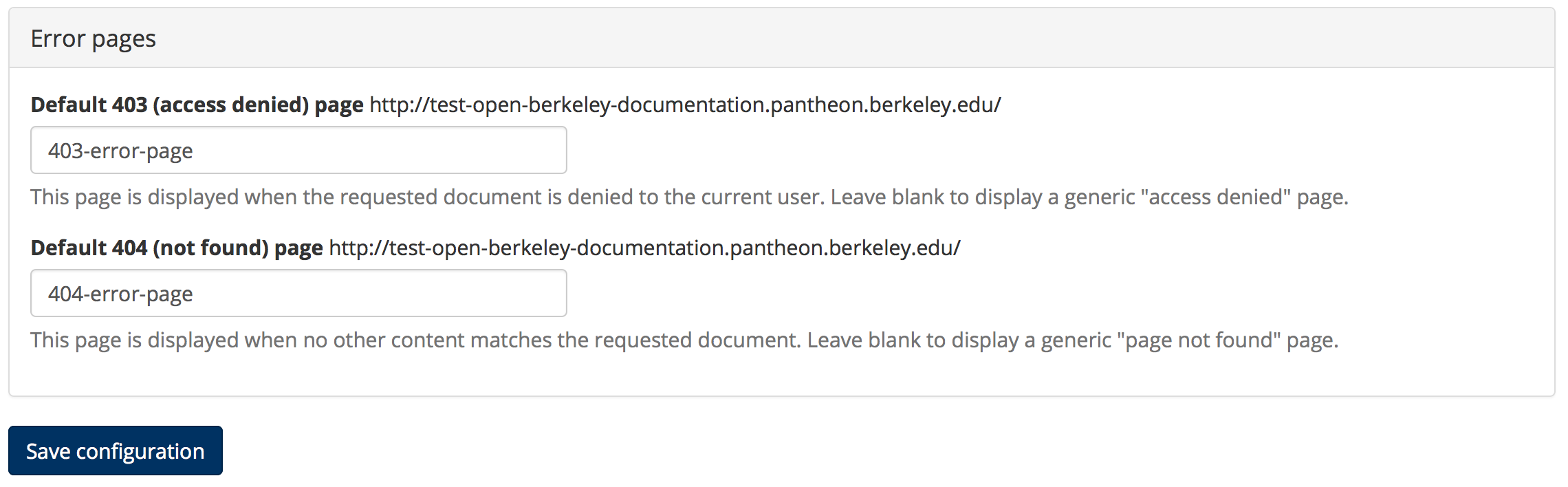Select the "Error pages" panel heading
This screenshot has height=487, width=1568.
coord(94,39)
